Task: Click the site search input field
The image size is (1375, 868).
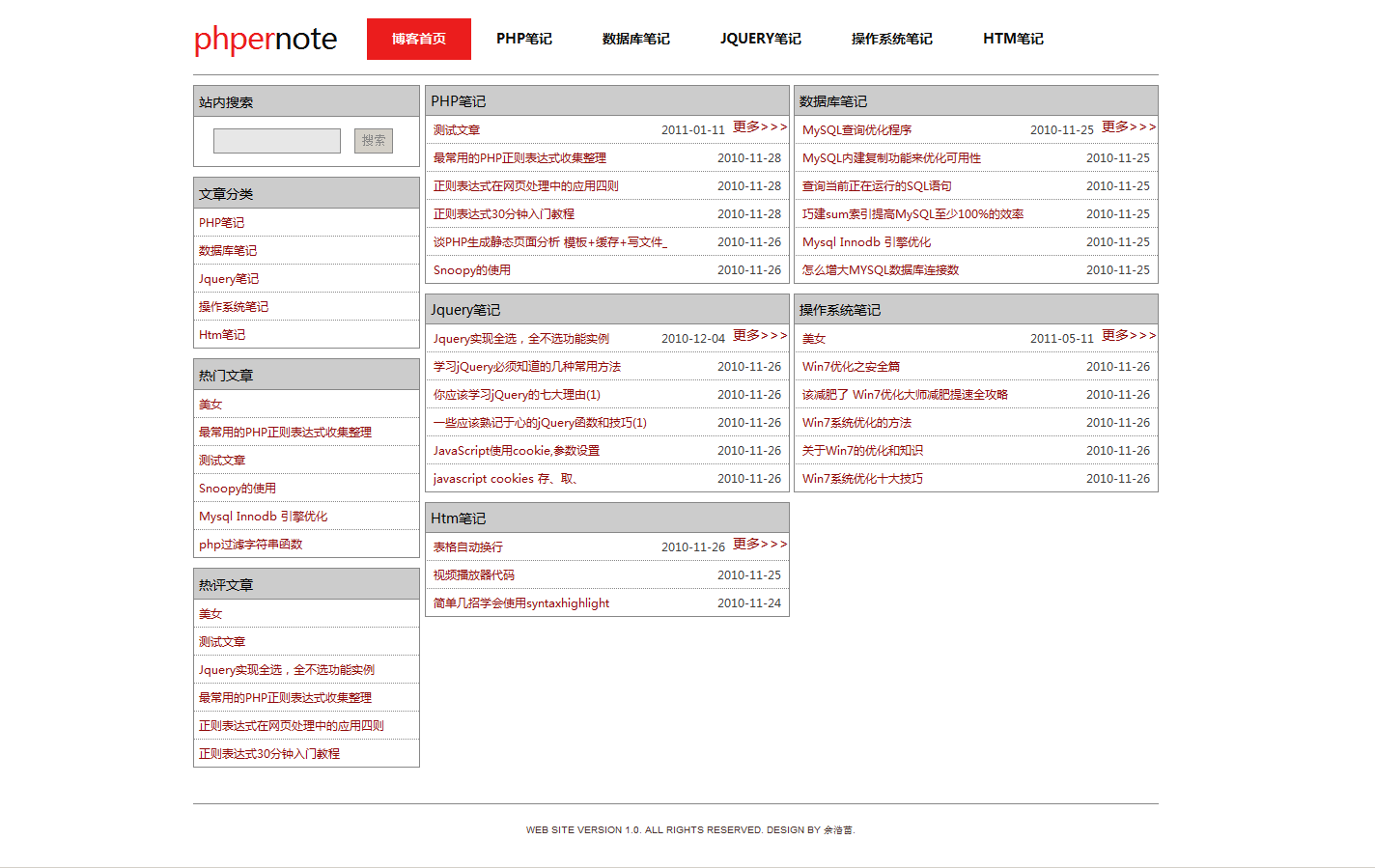Action: pyautogui.click(x=277, y=141)
